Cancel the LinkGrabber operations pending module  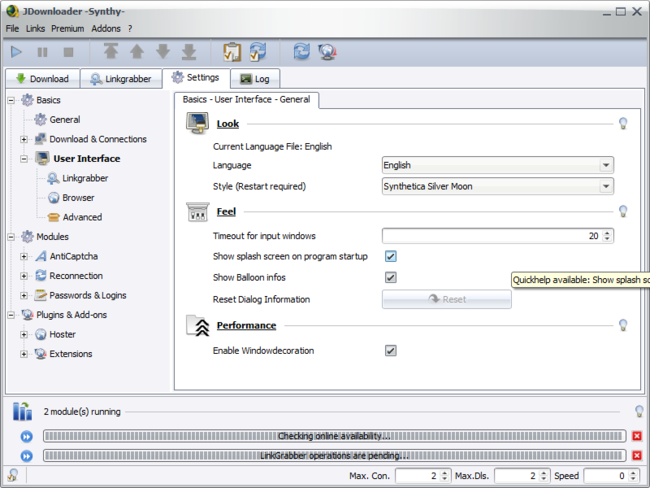point(637,456)
